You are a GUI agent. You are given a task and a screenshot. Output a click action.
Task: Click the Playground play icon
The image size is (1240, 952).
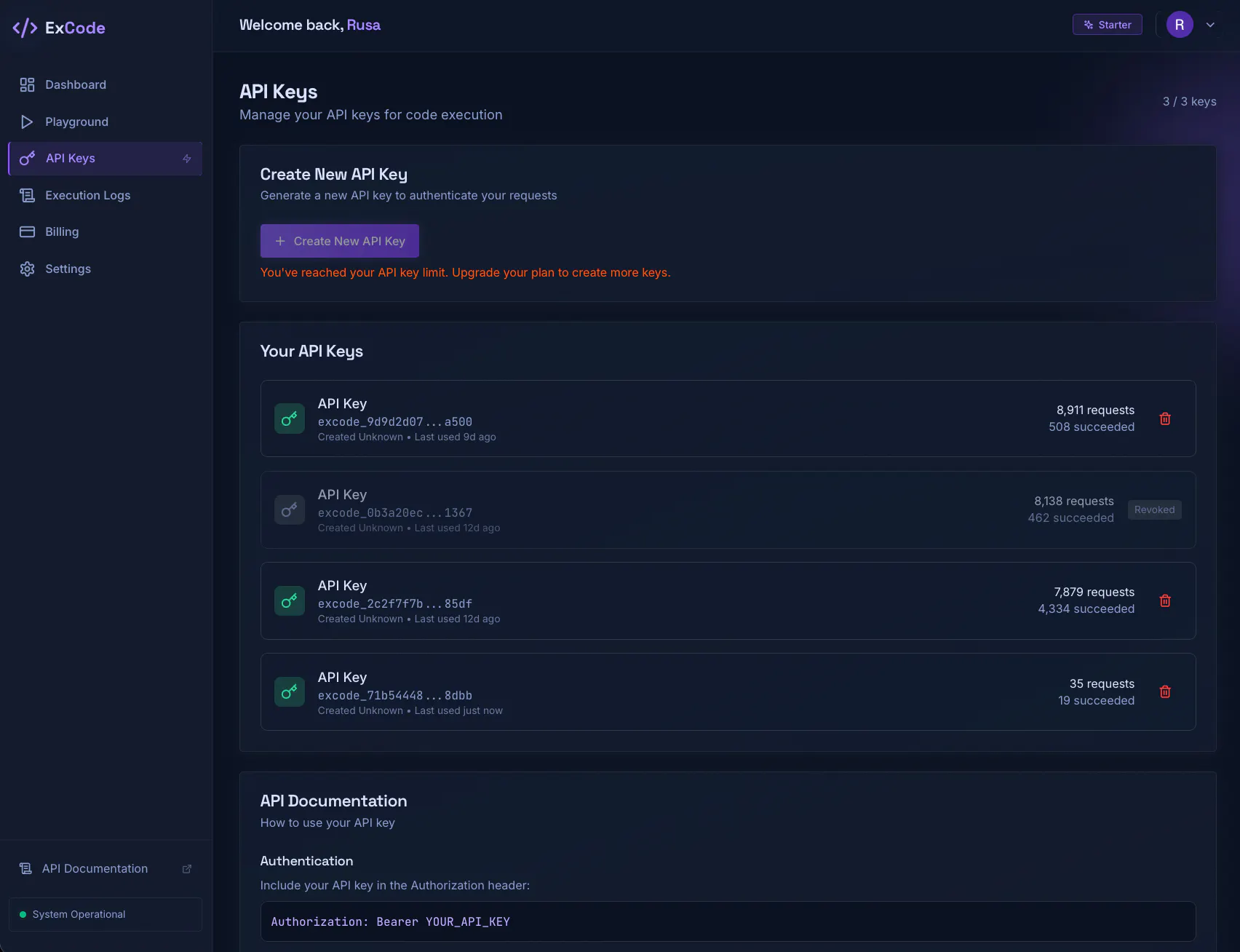(x=27, y=122)
